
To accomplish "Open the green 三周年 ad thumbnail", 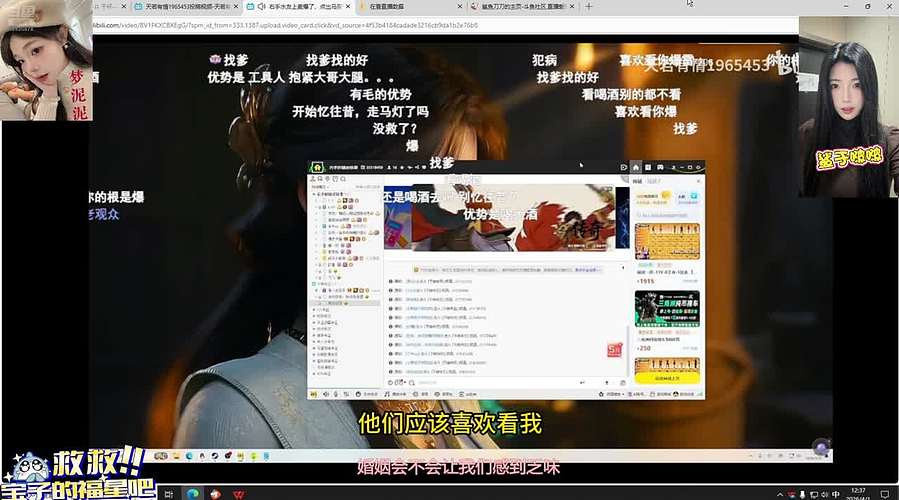I will tap(667, 308).
